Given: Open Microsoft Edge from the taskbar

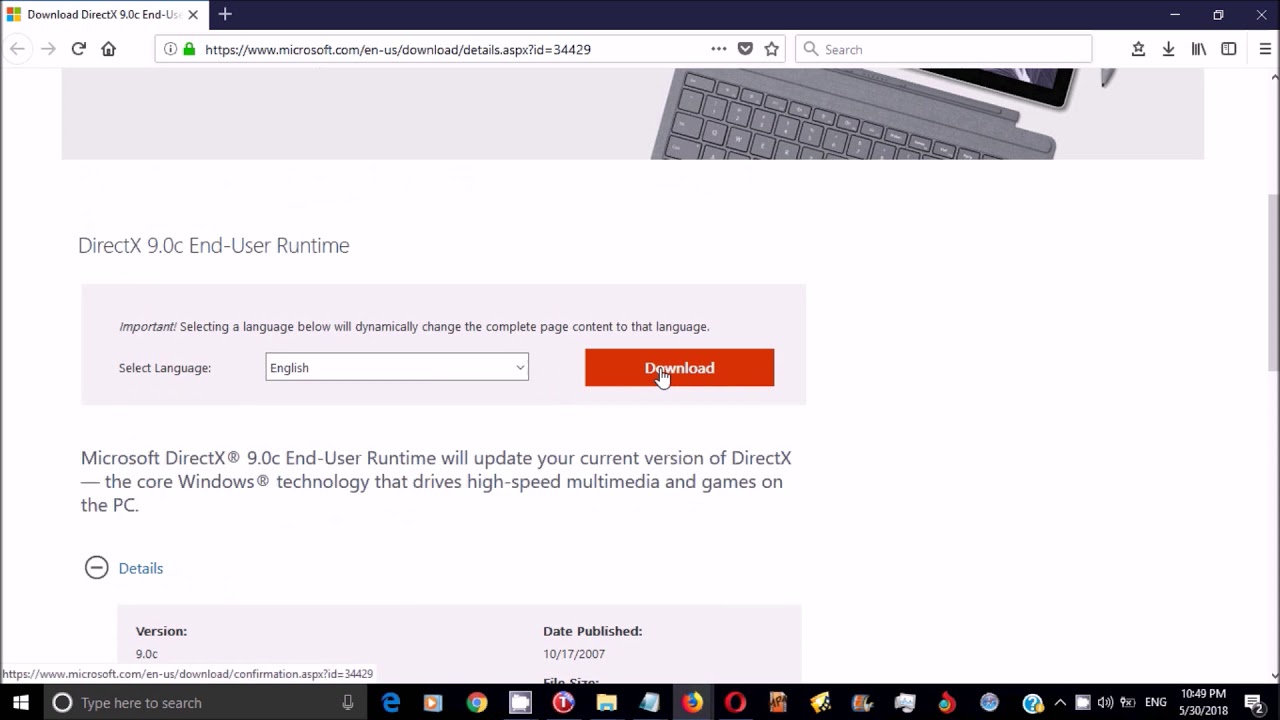Looking at the screenshot, I should click(391, 703).
